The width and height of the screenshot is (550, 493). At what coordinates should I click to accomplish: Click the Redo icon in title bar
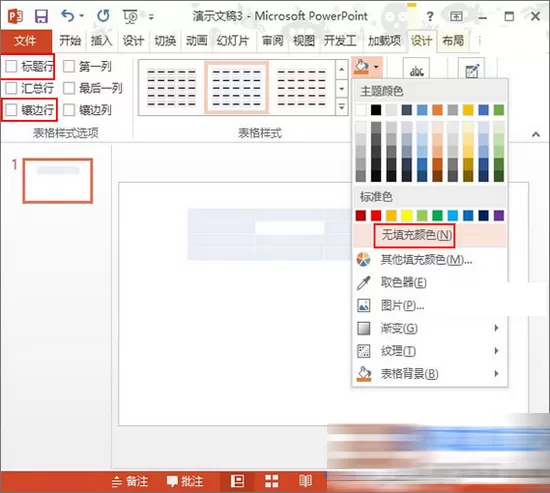pyautogui.click(x=103, y=16)
